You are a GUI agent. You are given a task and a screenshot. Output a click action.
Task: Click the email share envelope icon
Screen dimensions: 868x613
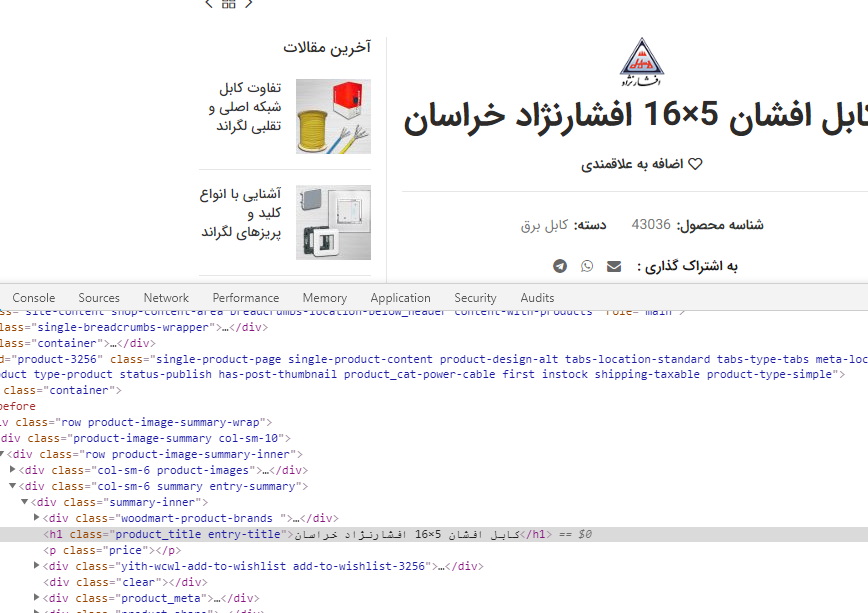614,266
